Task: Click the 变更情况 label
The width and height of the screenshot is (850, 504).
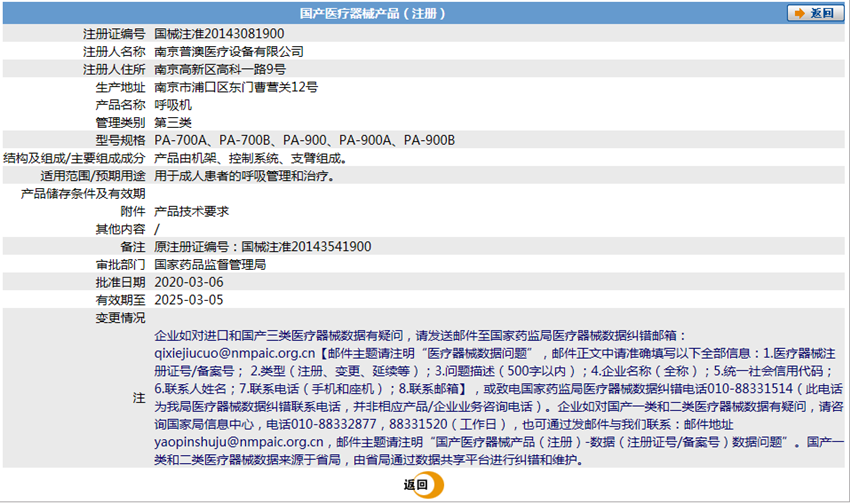Action: click(x=120, y=318)
